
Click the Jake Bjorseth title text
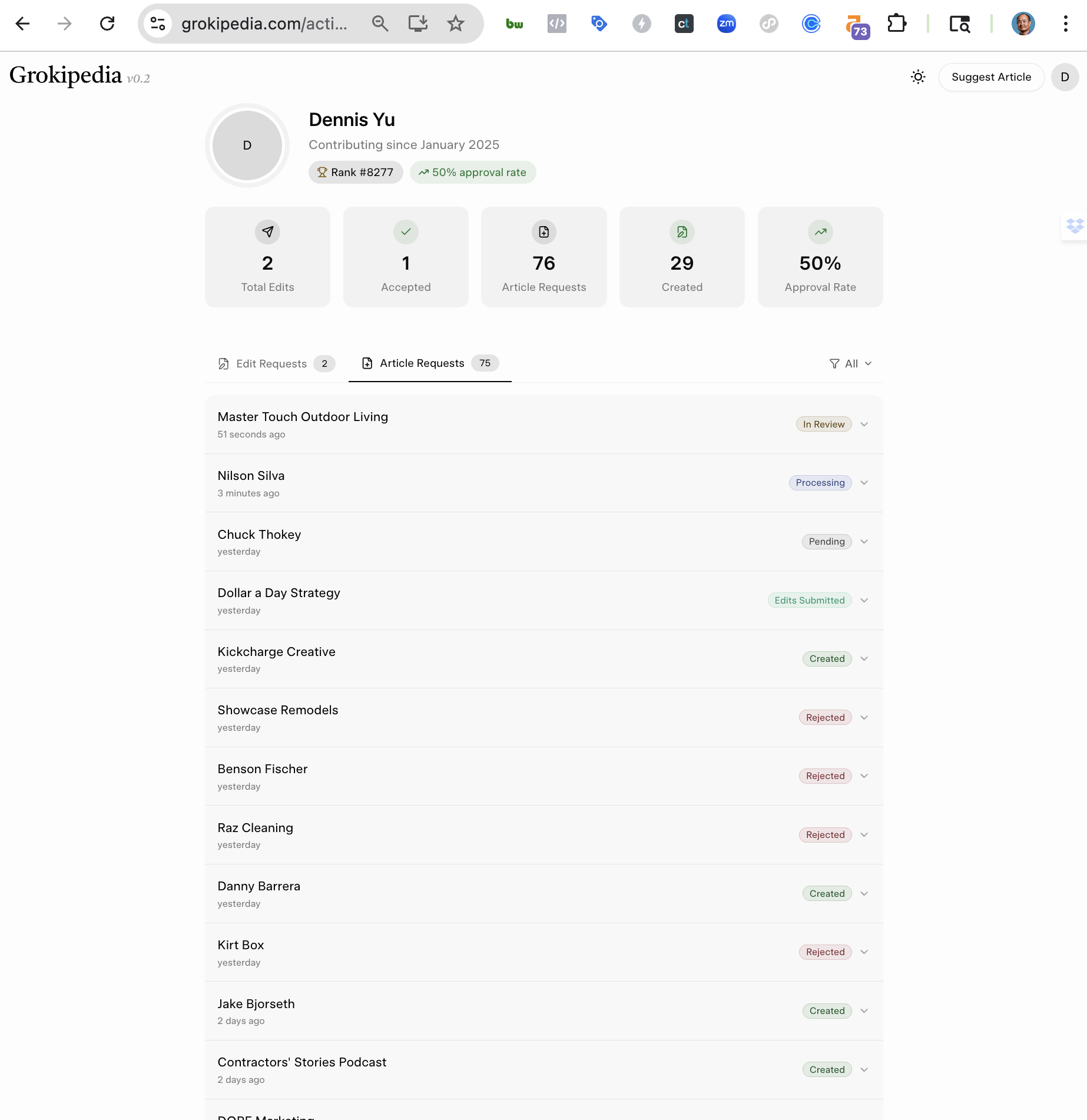click(256, 1004)
